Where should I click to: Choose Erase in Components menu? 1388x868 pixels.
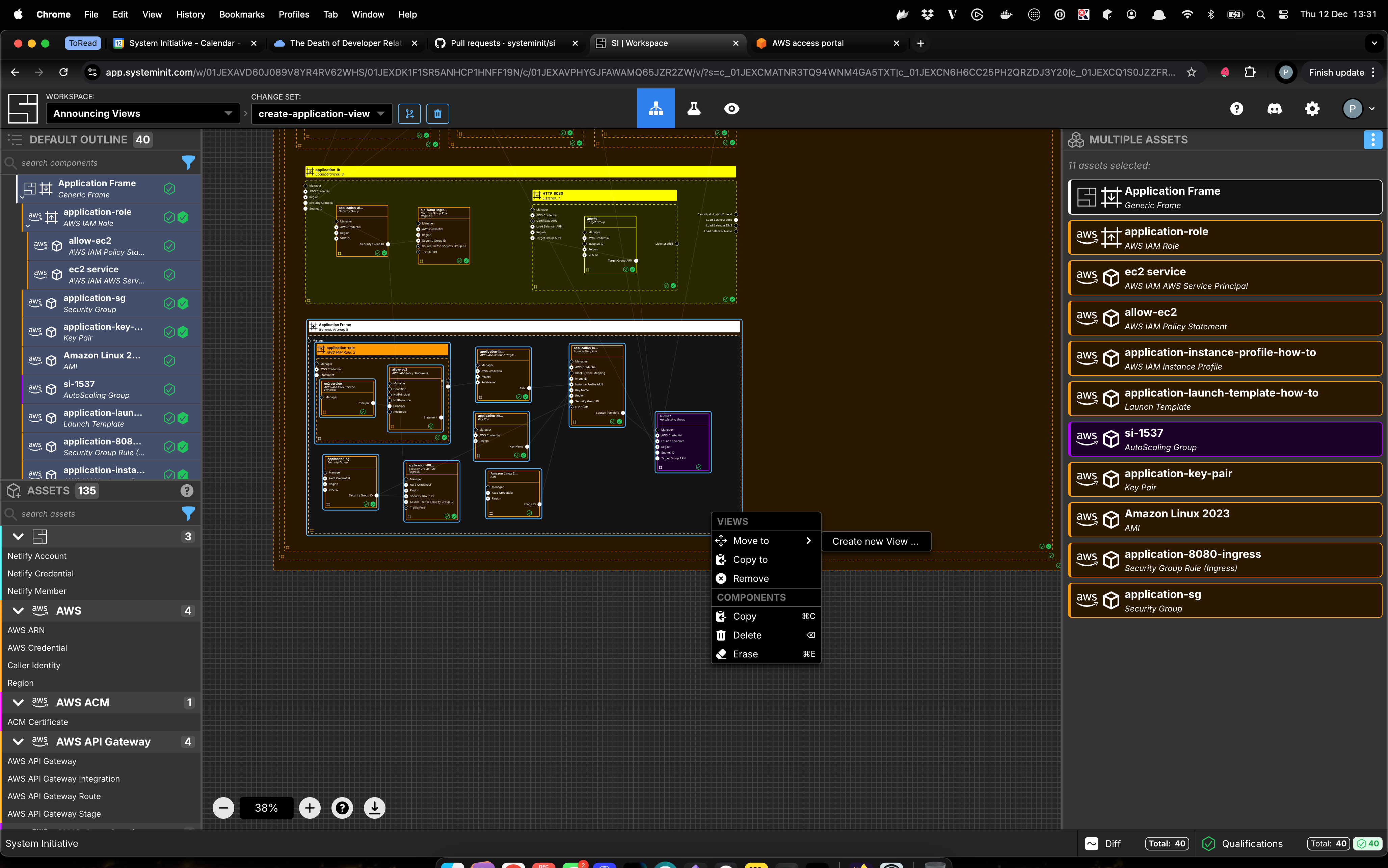pyautogui.click(x=766, y=654)
